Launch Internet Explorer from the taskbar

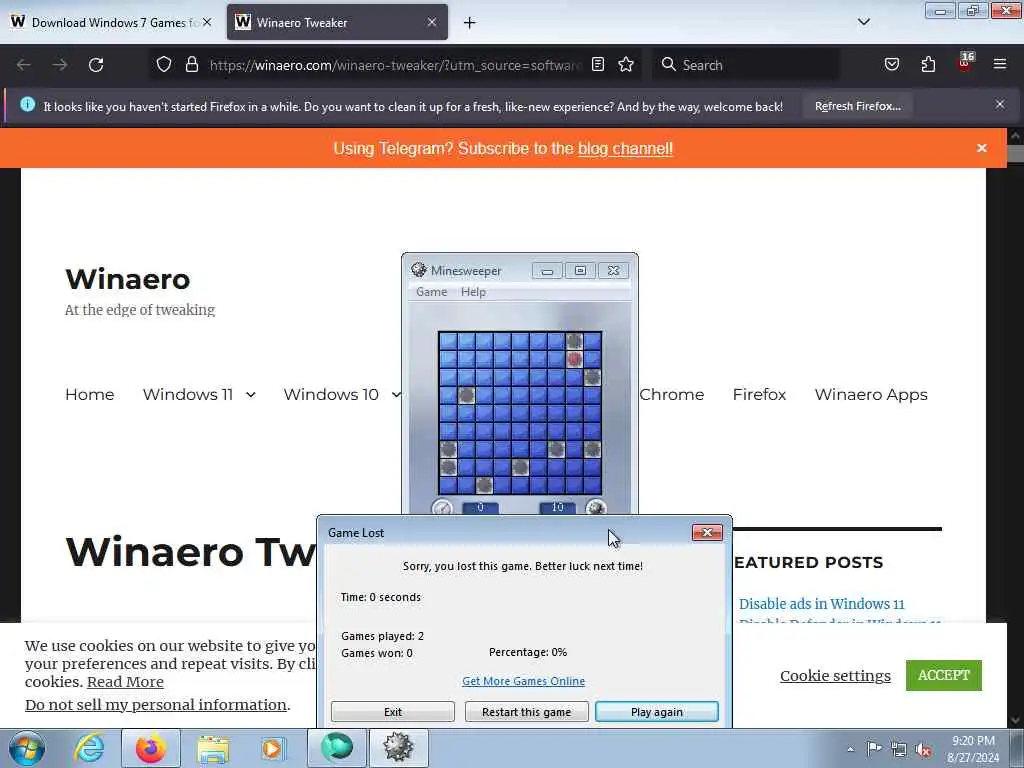point(89,748)
